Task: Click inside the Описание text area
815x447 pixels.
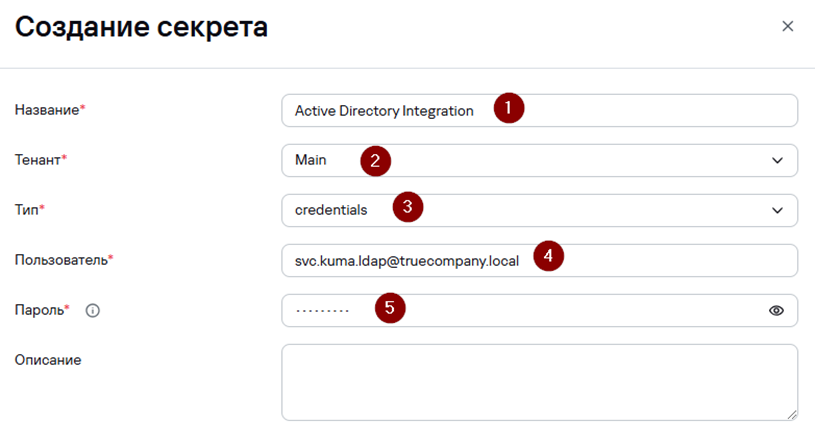Action: tap(540, 383)
